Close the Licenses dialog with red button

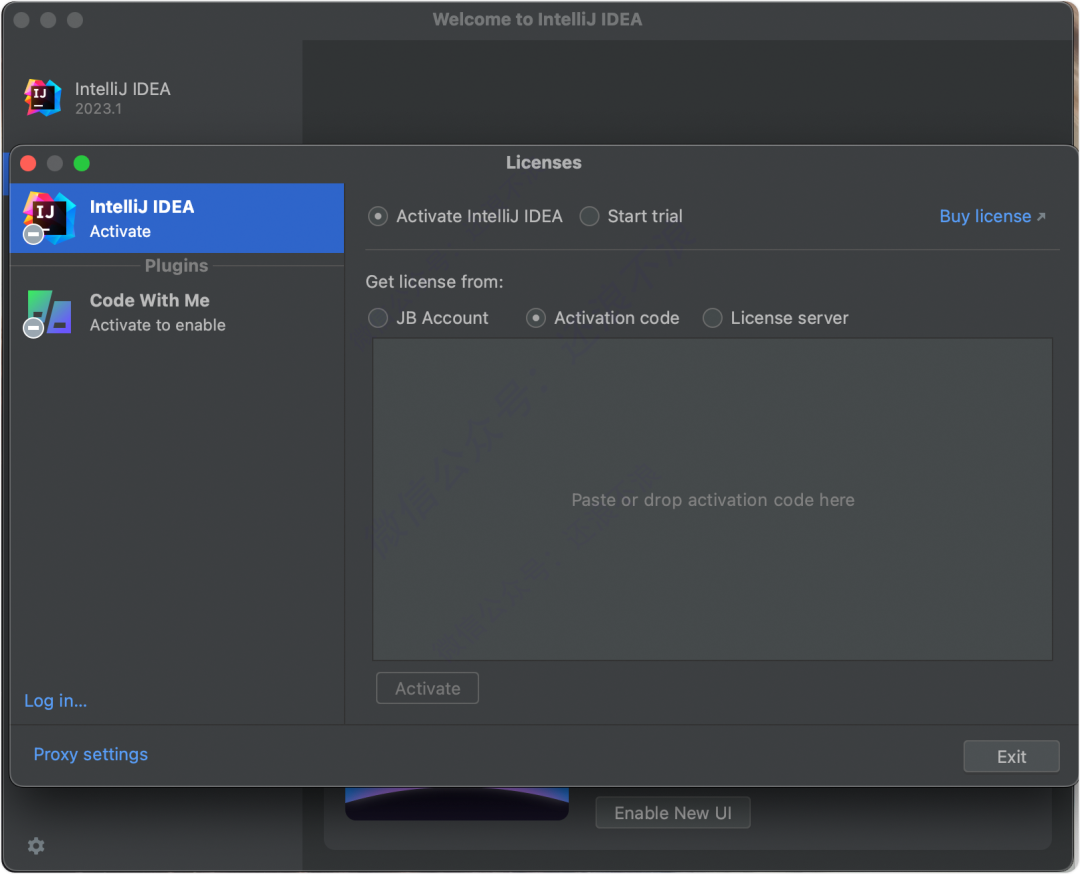point(28,163)
